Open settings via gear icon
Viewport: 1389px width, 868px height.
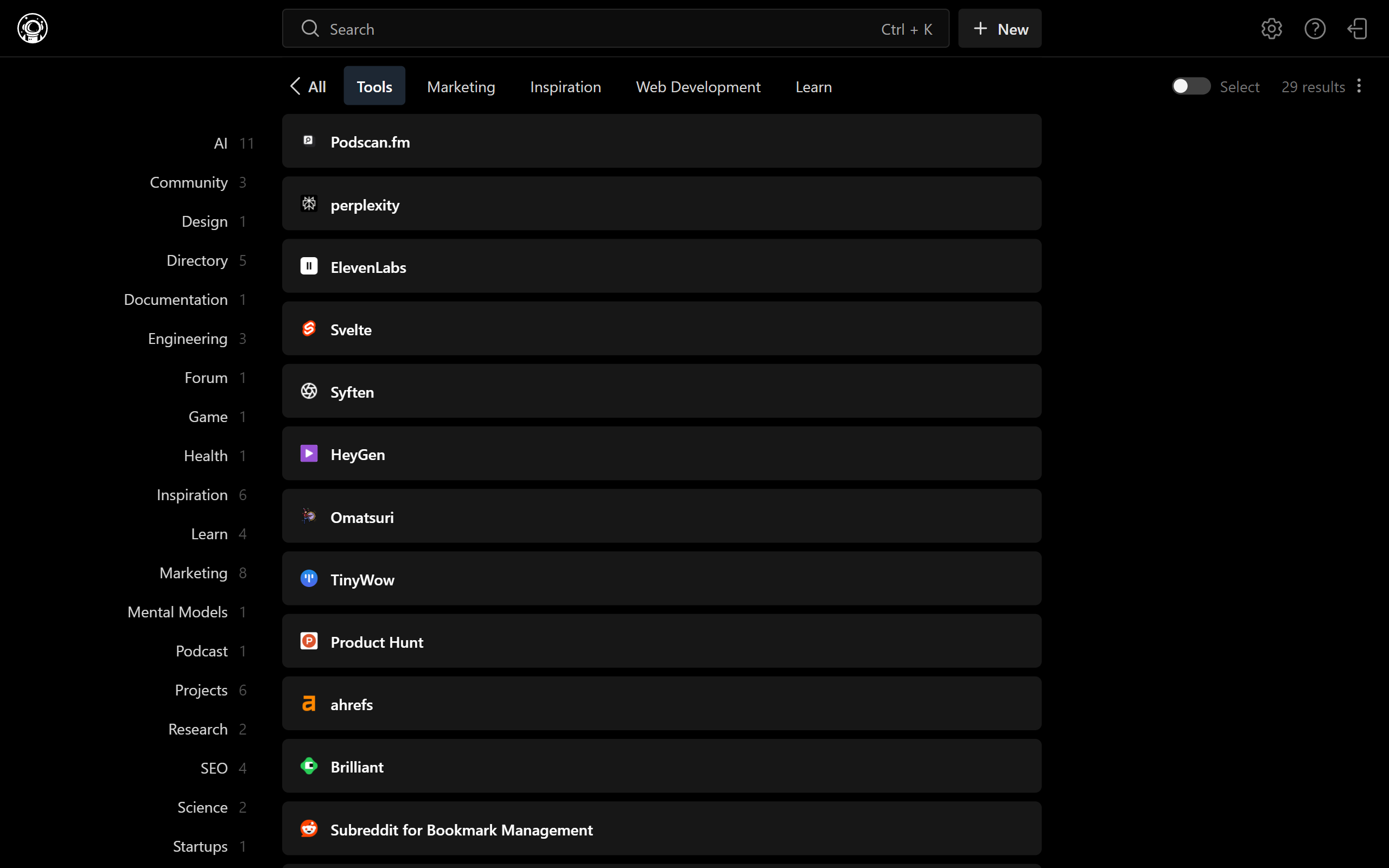pyautogui.click(x=1271, y=29)
